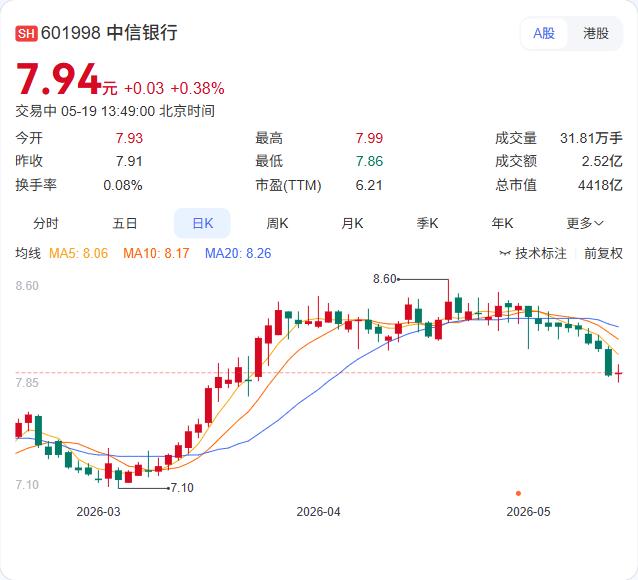Select the 月K monthly candlestick tab

tap(352, 223)
